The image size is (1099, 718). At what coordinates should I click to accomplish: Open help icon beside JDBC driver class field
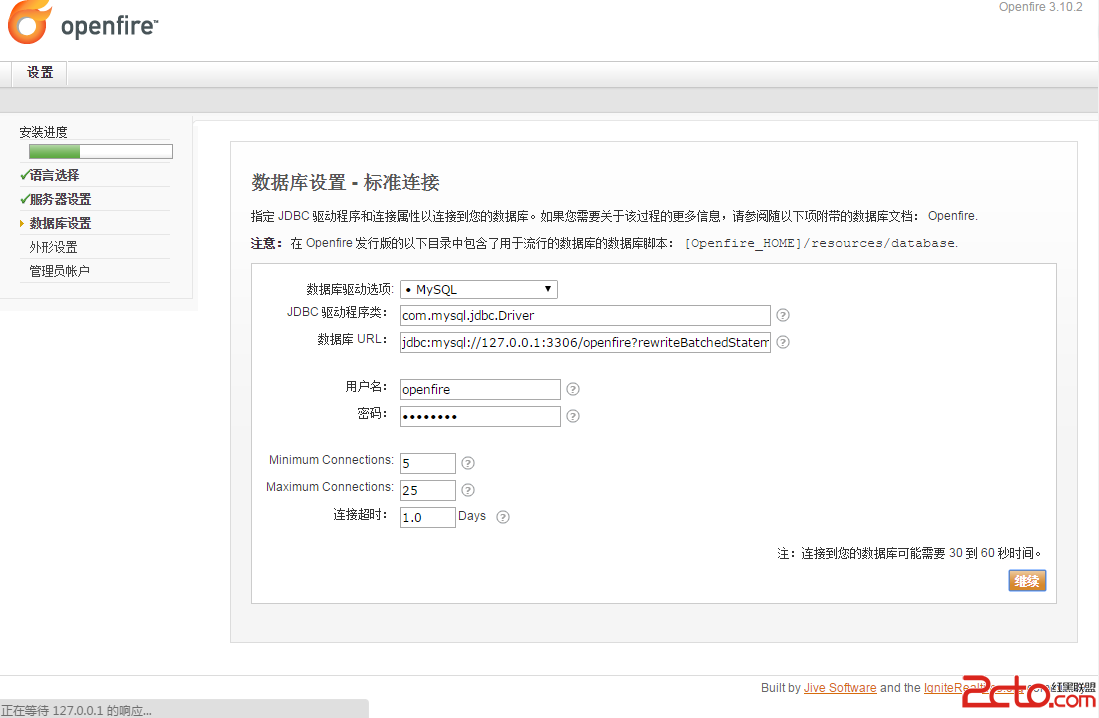pos(783,316)
